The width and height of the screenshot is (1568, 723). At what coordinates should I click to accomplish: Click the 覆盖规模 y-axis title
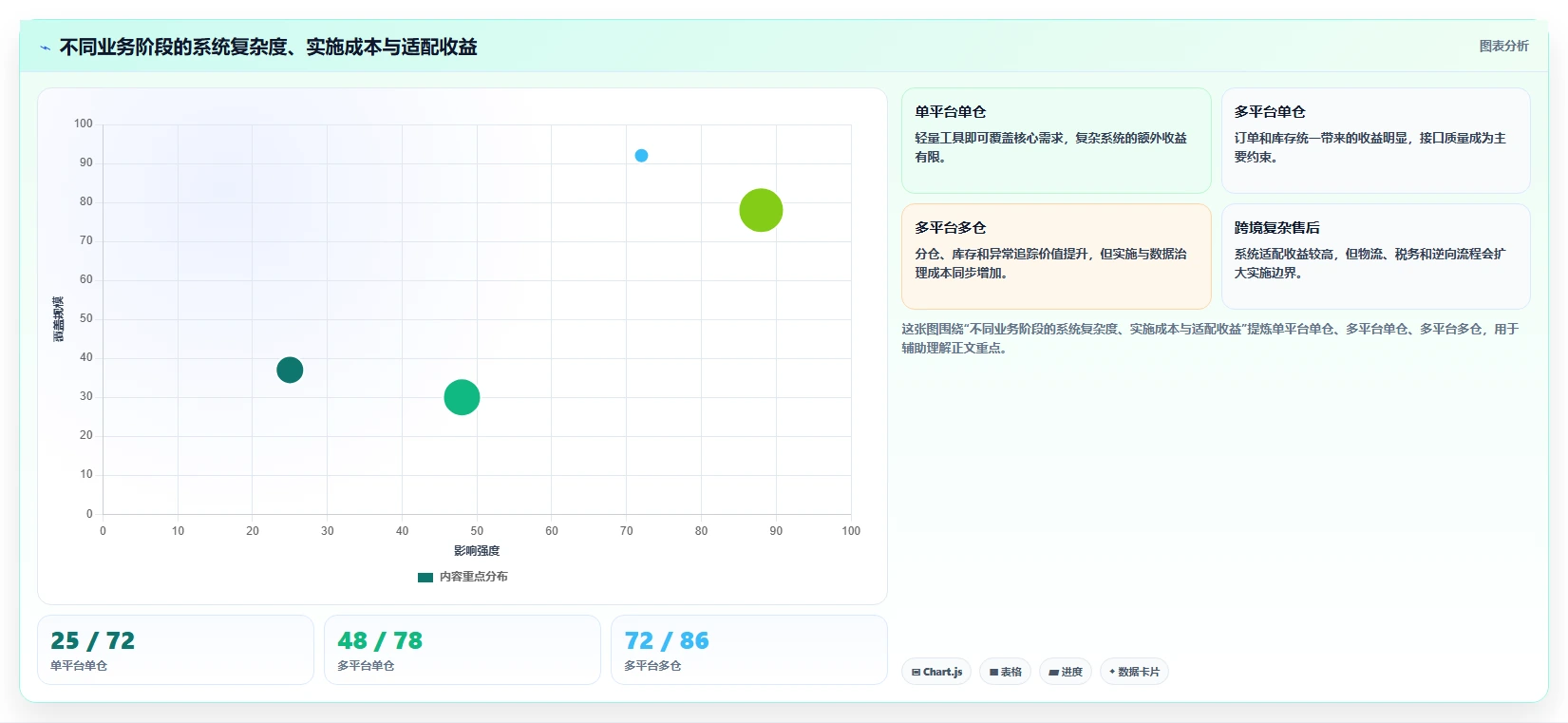(59, 319)
